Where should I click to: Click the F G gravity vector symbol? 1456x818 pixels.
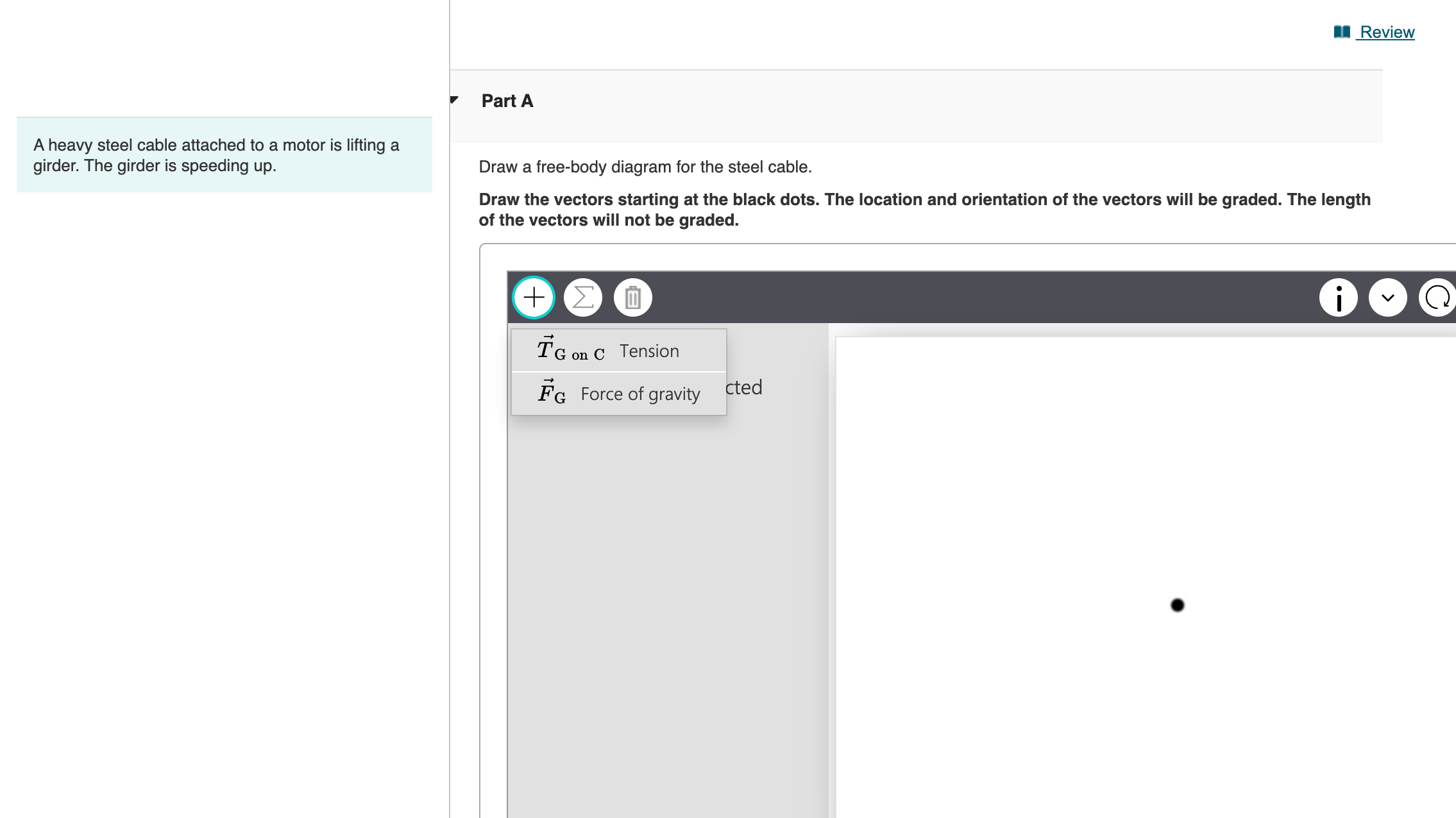coord(552,393)
